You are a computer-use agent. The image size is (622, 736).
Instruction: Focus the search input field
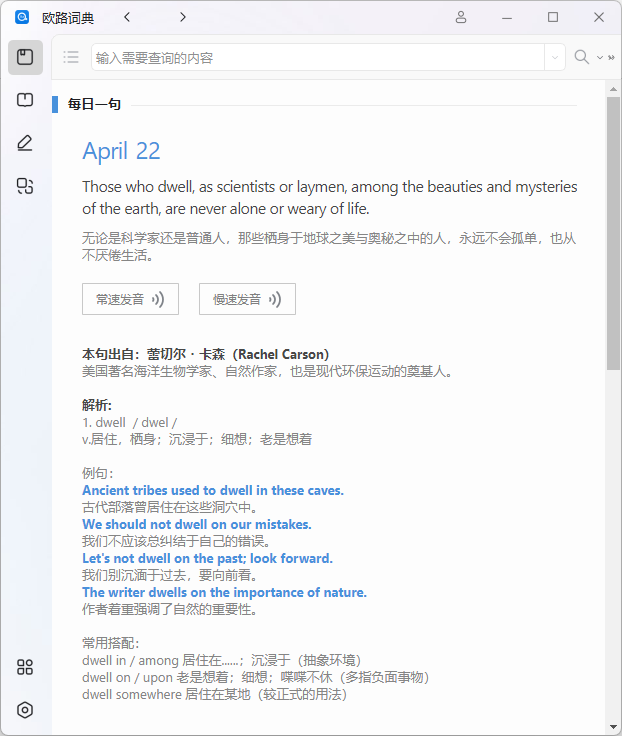318,58
